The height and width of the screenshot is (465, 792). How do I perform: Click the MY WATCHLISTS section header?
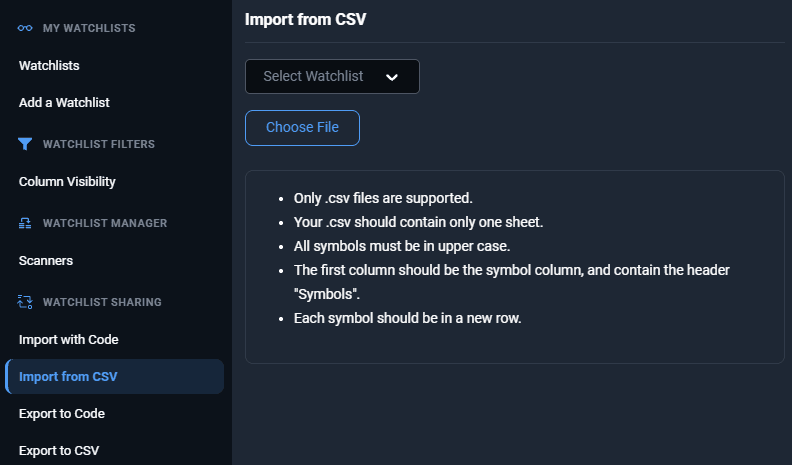pyautogui.click(x=89, y=28)
